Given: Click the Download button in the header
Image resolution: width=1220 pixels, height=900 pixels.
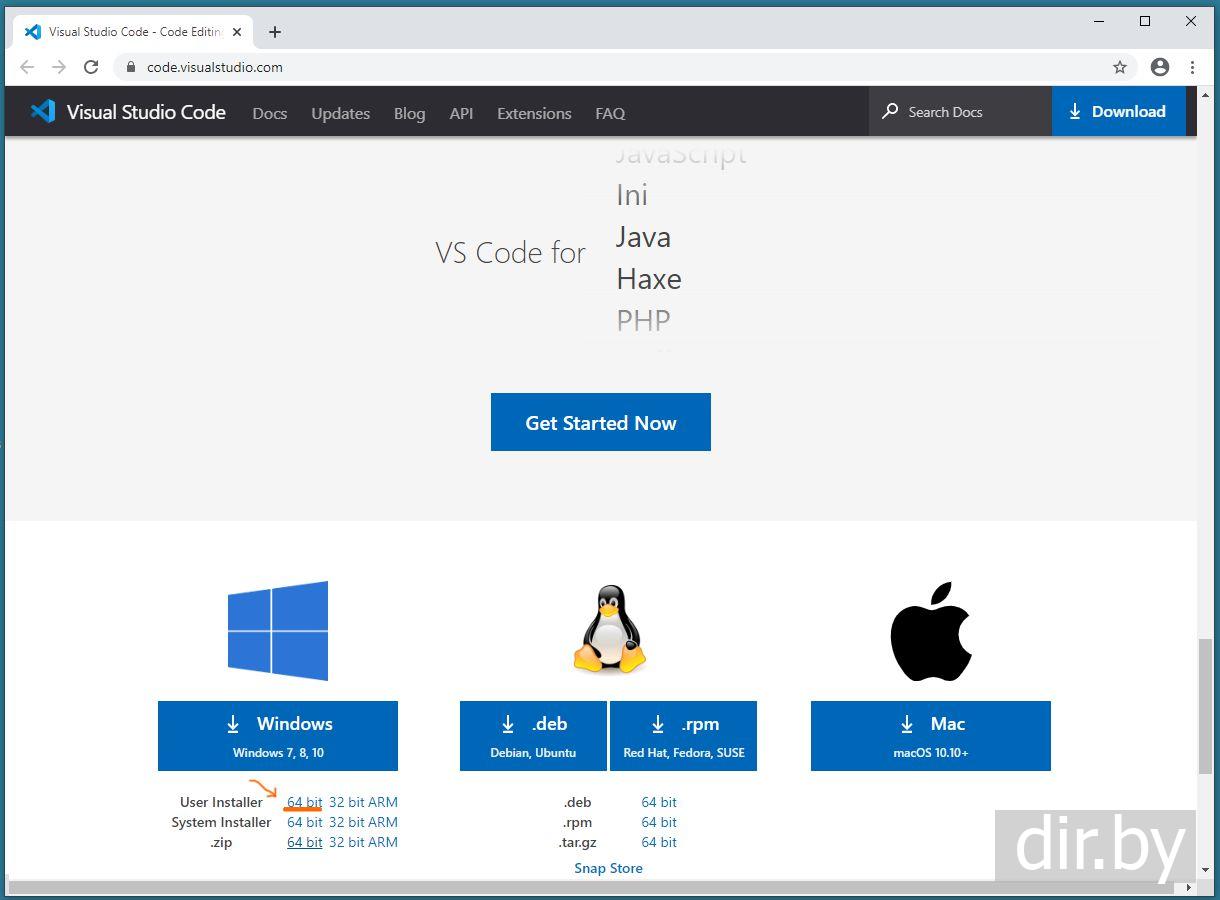Looking at the screenshot, I should pyautogui.click(x=1118, y=112).
